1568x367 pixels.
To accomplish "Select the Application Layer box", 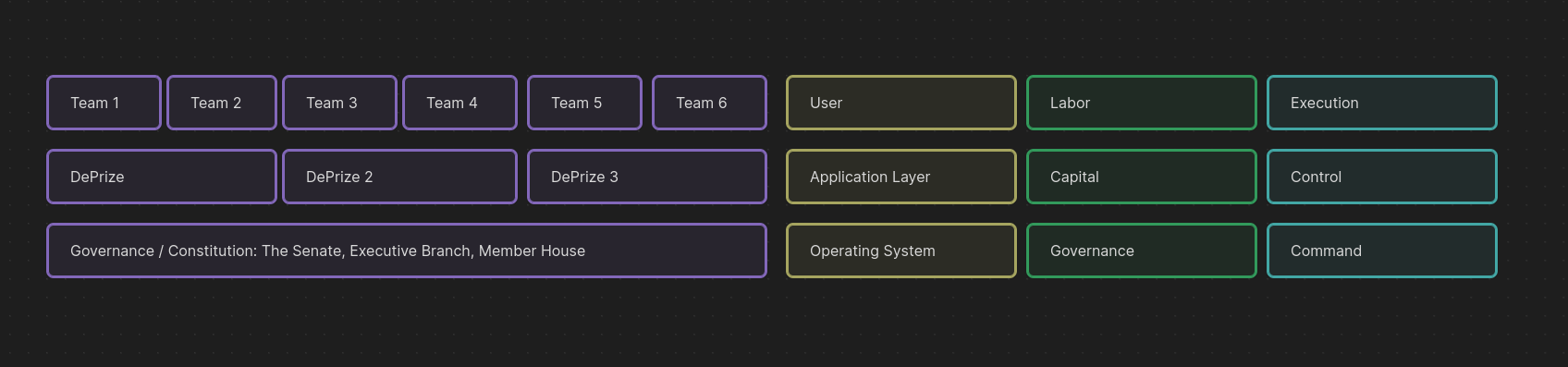I will pyautogui.click(x=901, y=177).
